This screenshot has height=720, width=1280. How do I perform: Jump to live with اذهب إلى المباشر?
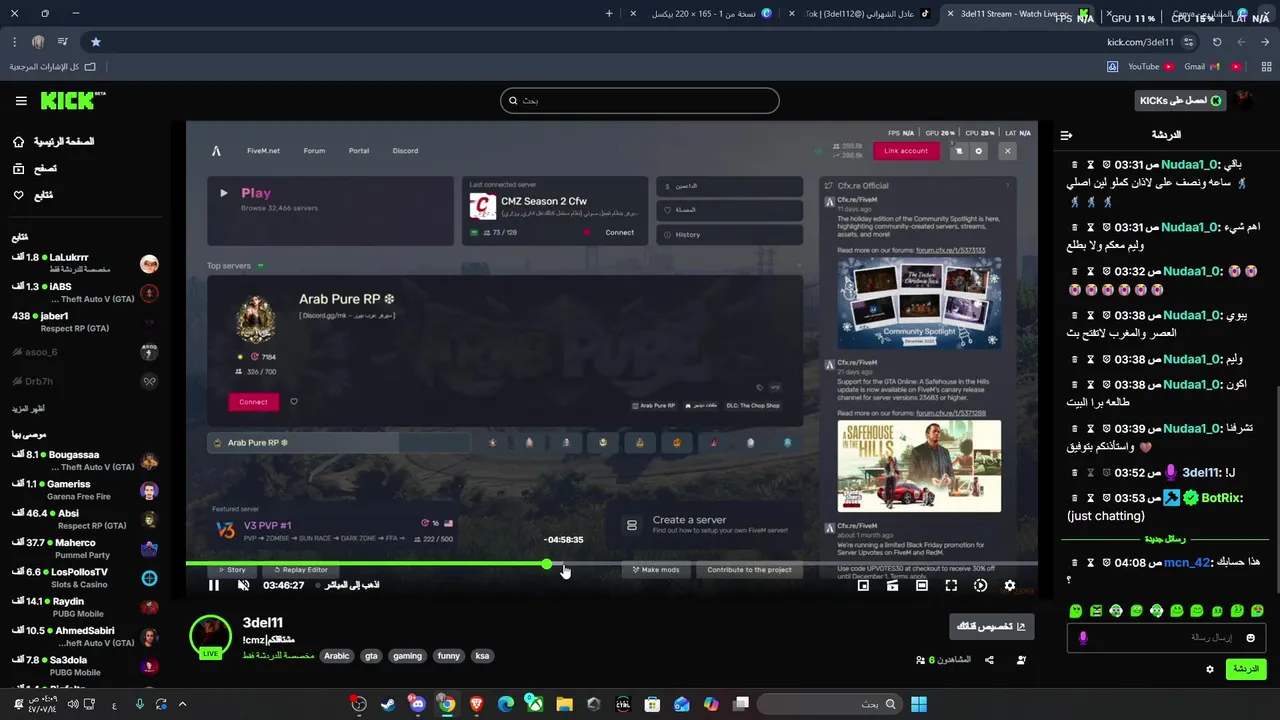click(x=349, y=585)
